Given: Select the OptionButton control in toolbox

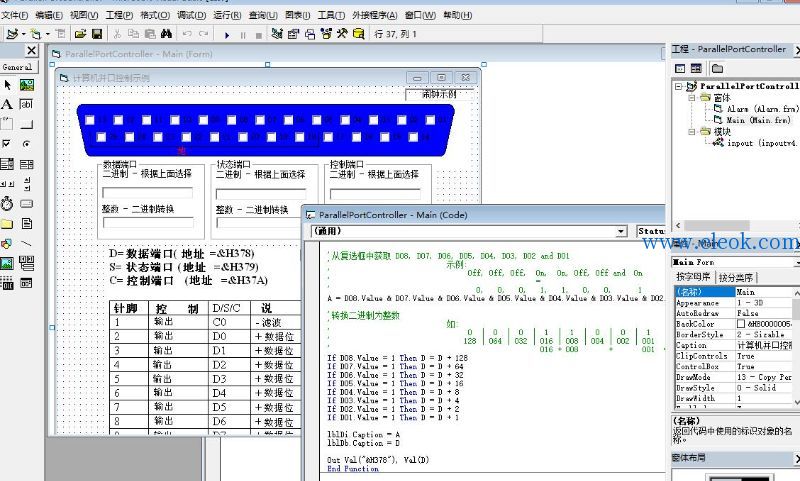Looking at the screenshot, I should tap(27, 144).
